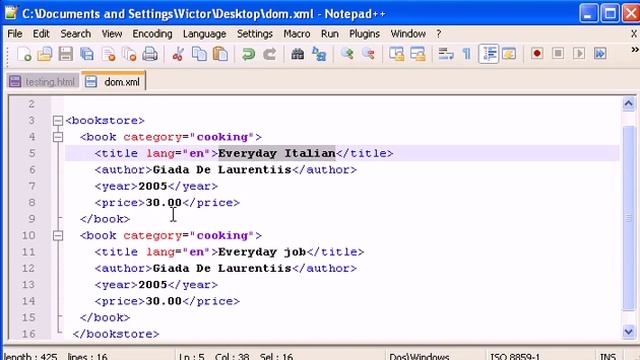Click price value 30.00 on line 14
This screenshot has width=640, height=360.
163,301
